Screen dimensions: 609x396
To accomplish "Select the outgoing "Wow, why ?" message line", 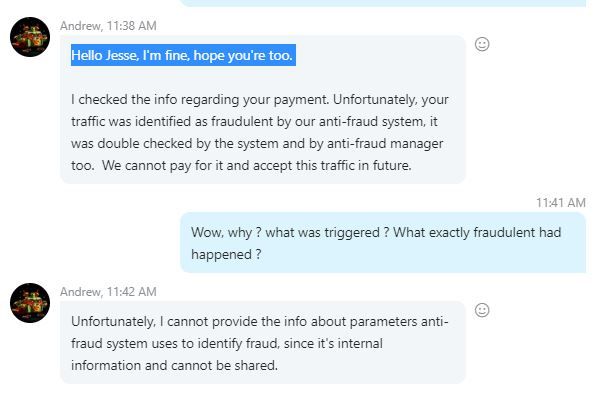I will pyautogui.click(x=376, y=233).
